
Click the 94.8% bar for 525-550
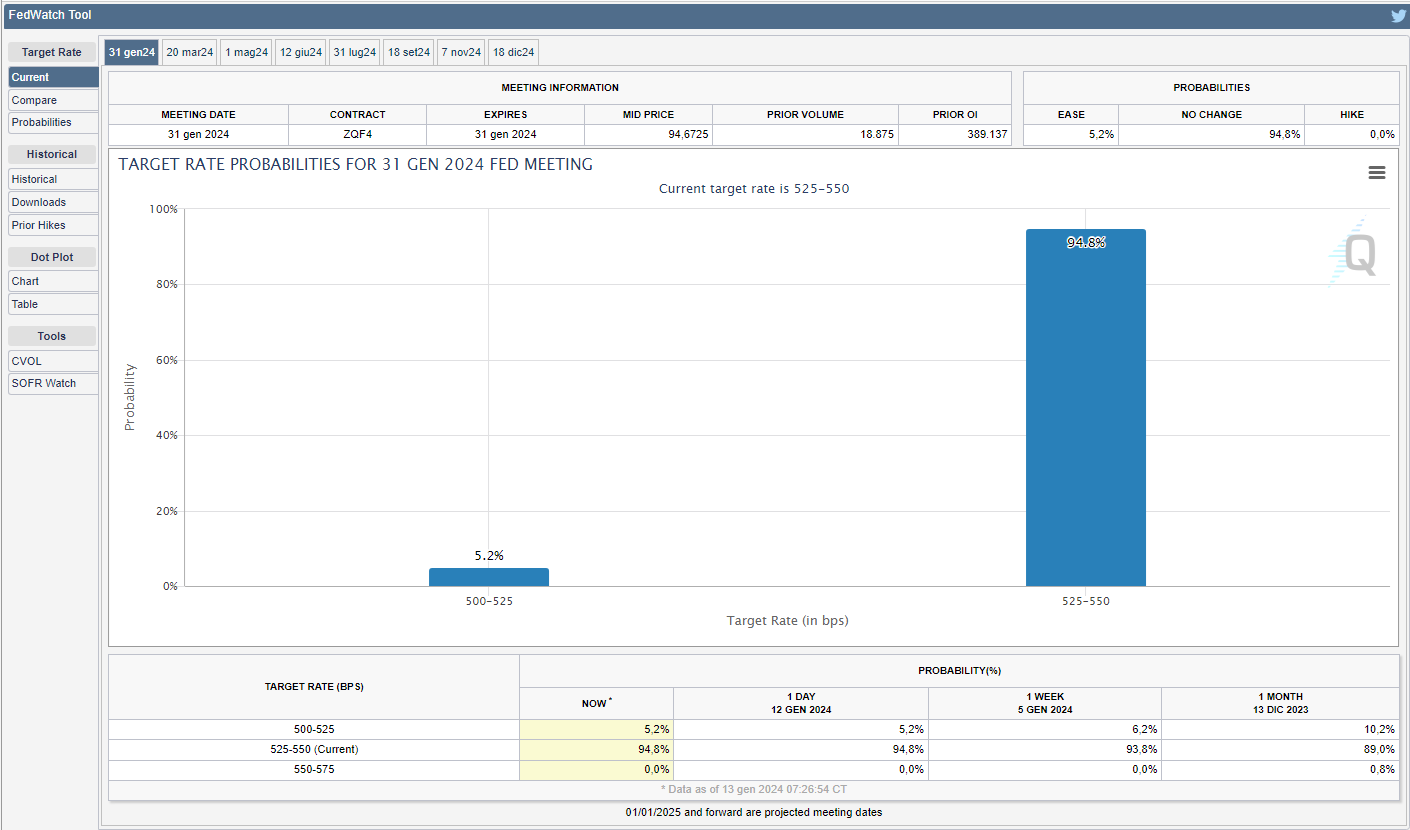1085,410
